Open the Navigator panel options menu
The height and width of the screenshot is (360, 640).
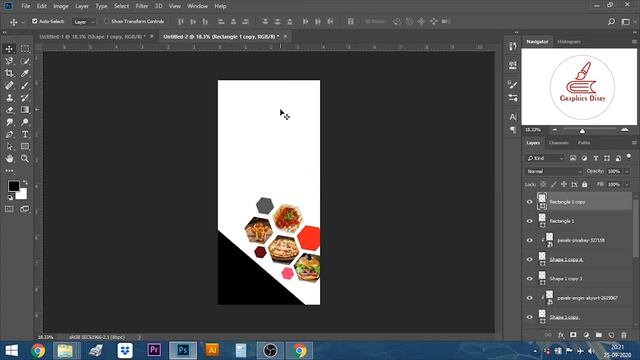(x=634, y=42)
